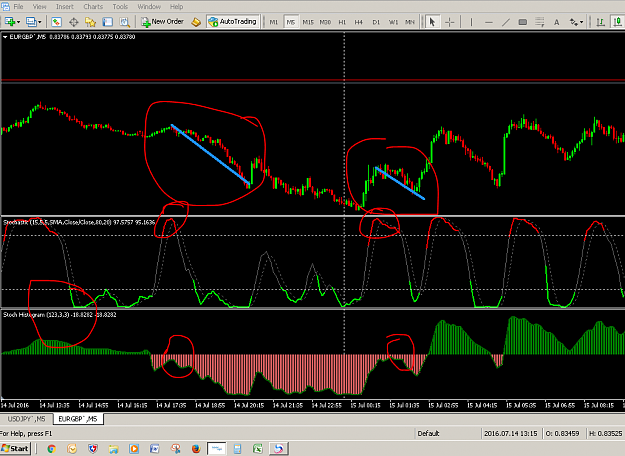Switch to Bar Chart display icon
625x456 pixels.
click(x=600, y=22)
